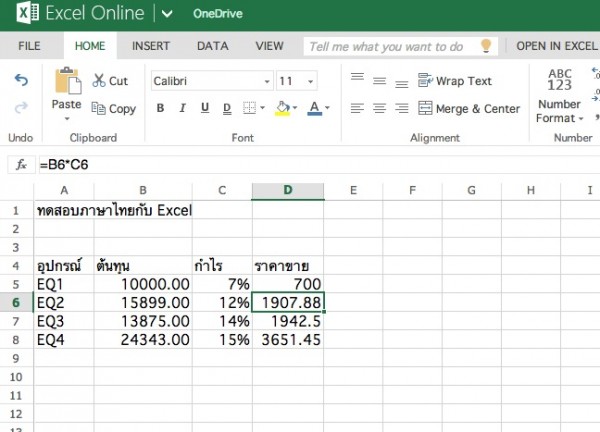Expand the dropdown next to Excel Online
The height and width of the screenshot is (432, 600).
[165, 14]
